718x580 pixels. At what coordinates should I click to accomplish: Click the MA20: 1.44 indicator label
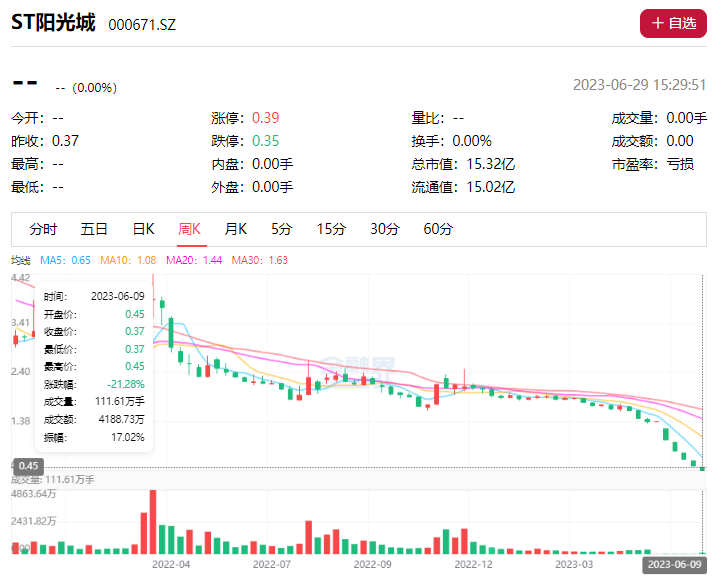194,260
